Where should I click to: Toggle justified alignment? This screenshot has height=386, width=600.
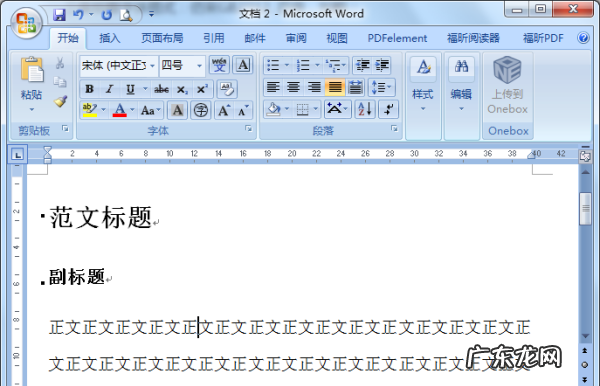pyautogui.click(x=335, y=88)
